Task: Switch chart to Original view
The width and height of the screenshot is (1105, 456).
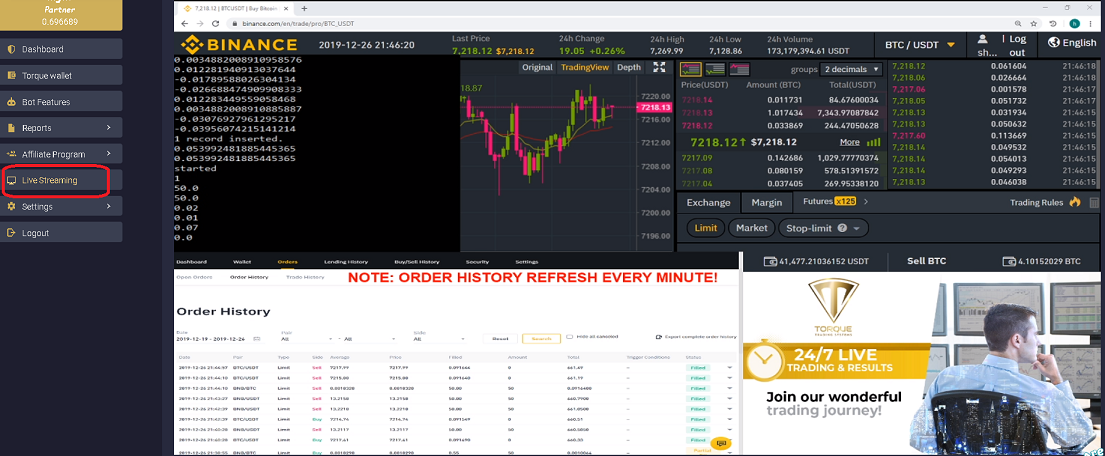Action: pos(538,67)
